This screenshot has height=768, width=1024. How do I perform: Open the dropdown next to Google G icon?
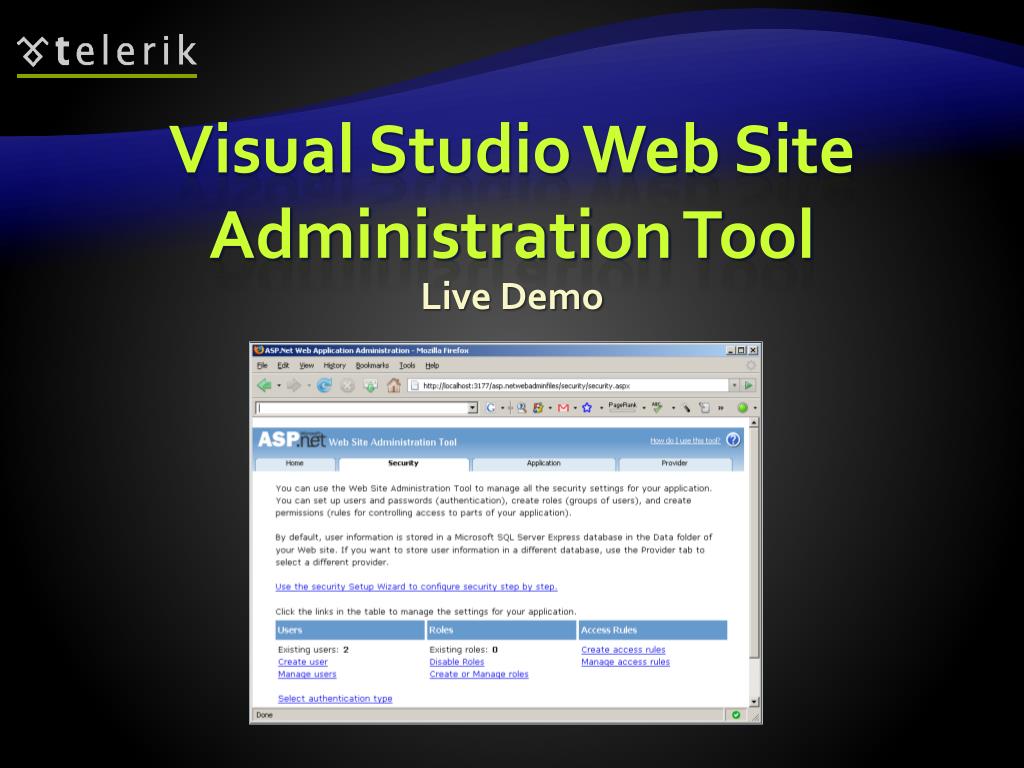502,408
